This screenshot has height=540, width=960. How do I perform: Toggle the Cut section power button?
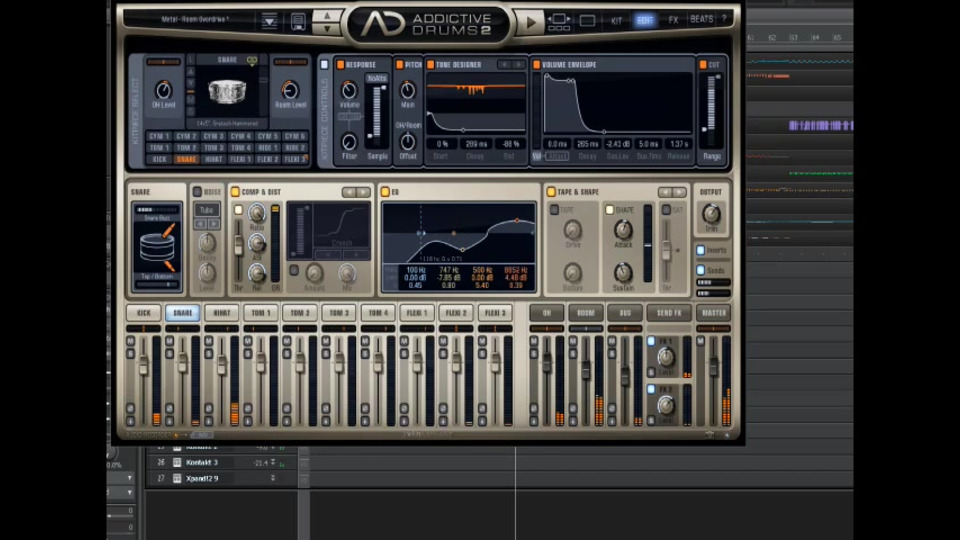point(703,64)
